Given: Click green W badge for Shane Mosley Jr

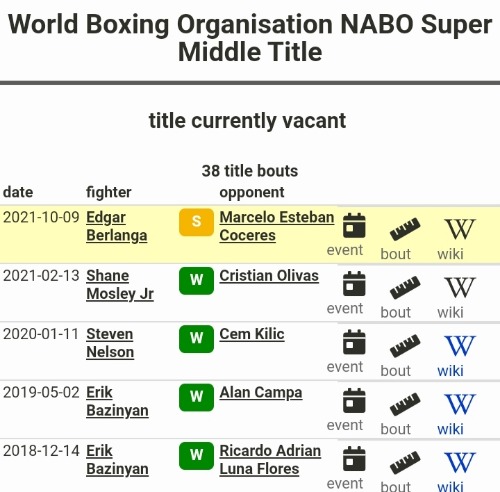Looking at the screenshot, I should [196, 281].
